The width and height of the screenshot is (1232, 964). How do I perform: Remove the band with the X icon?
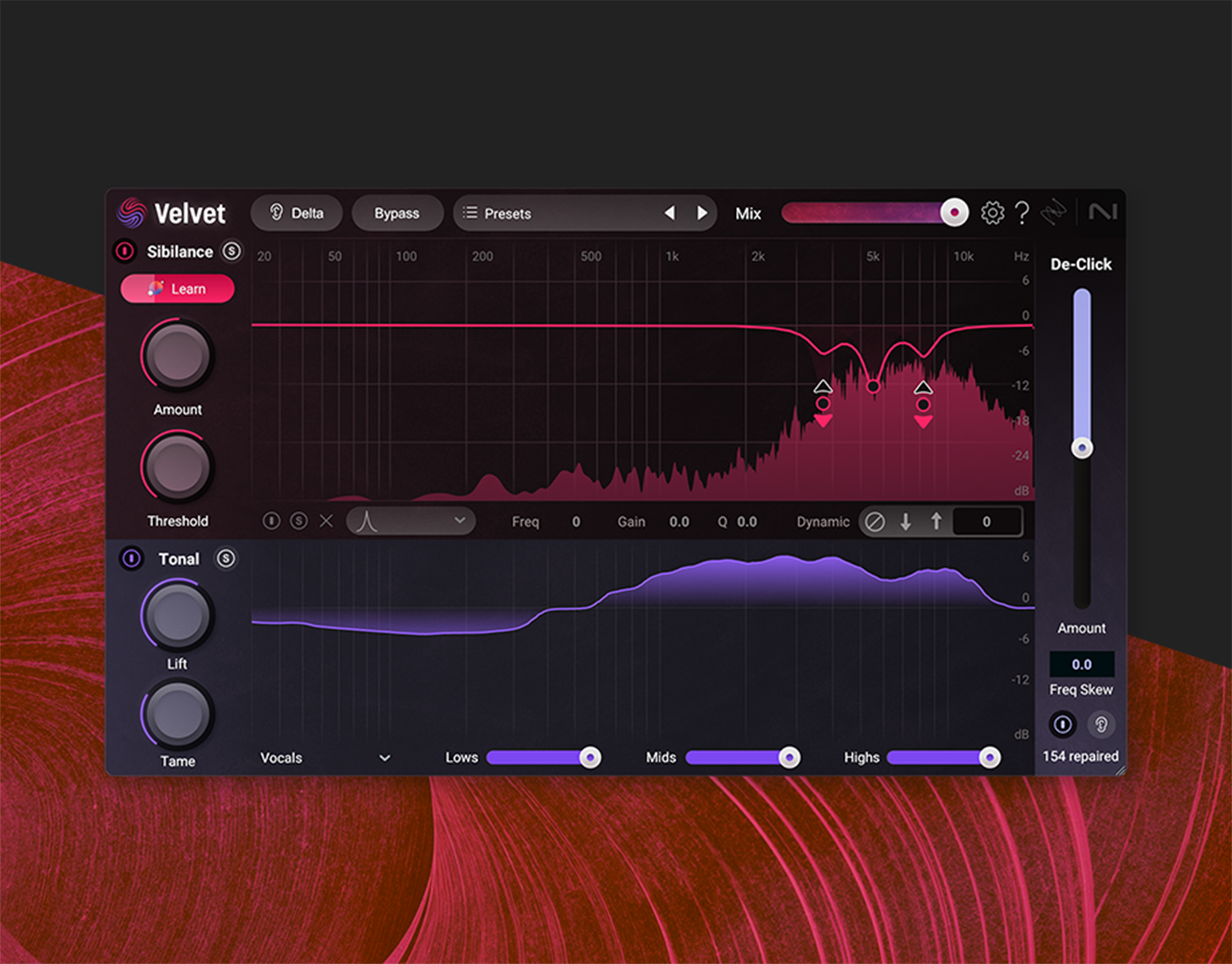(326, 521)
